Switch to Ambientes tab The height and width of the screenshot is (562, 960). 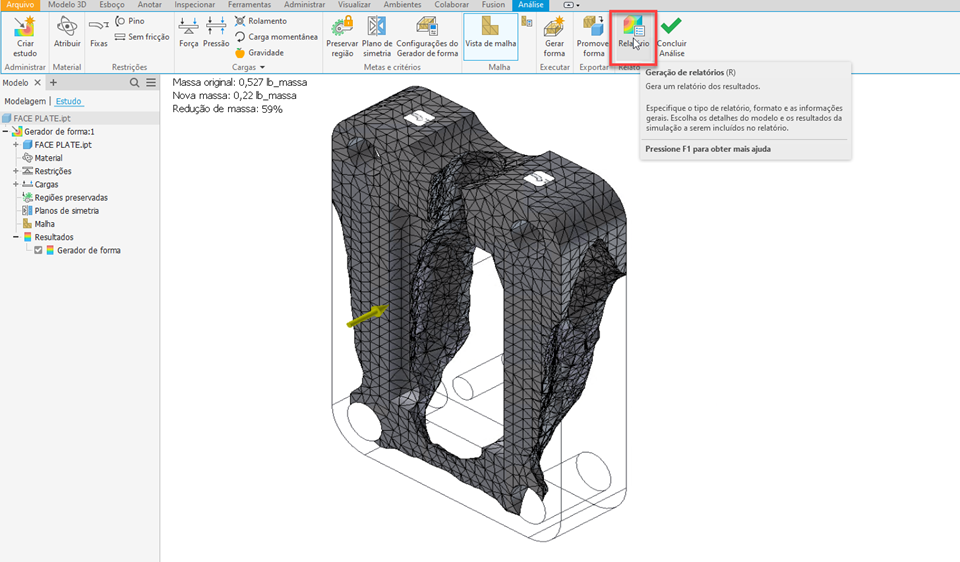[x=402, y=5]
